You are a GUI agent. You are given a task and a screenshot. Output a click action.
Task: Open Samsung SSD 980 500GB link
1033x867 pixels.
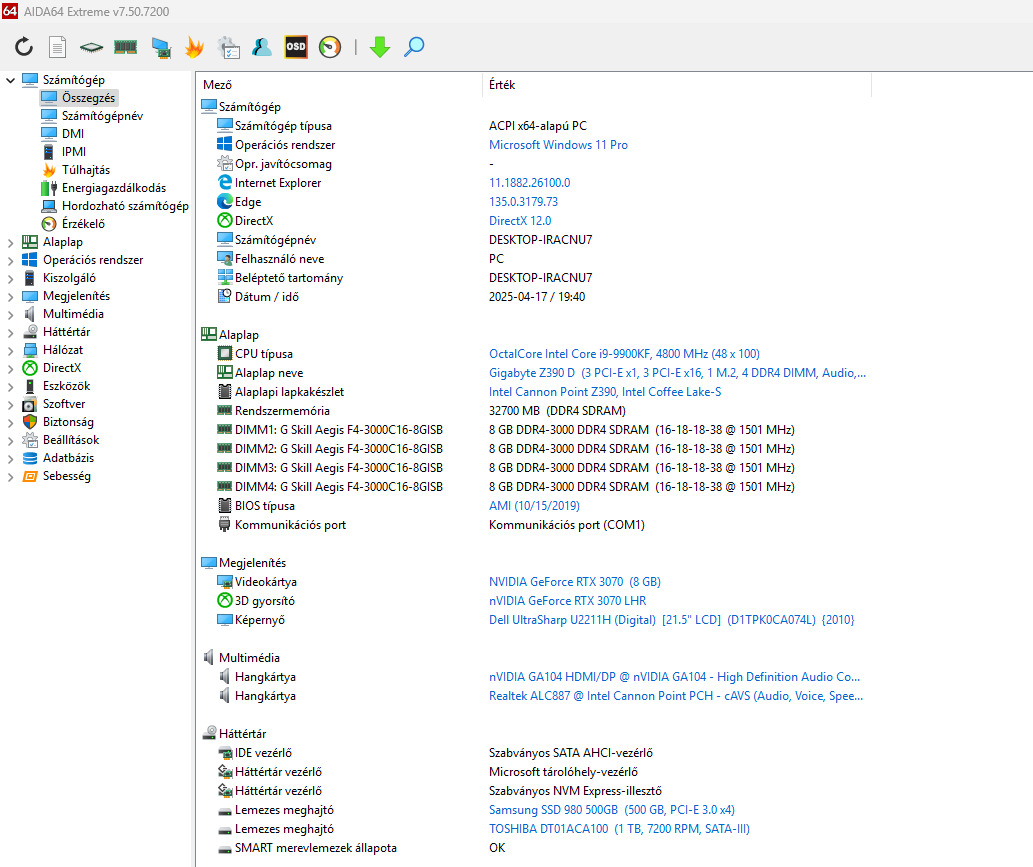pos(611,810)
